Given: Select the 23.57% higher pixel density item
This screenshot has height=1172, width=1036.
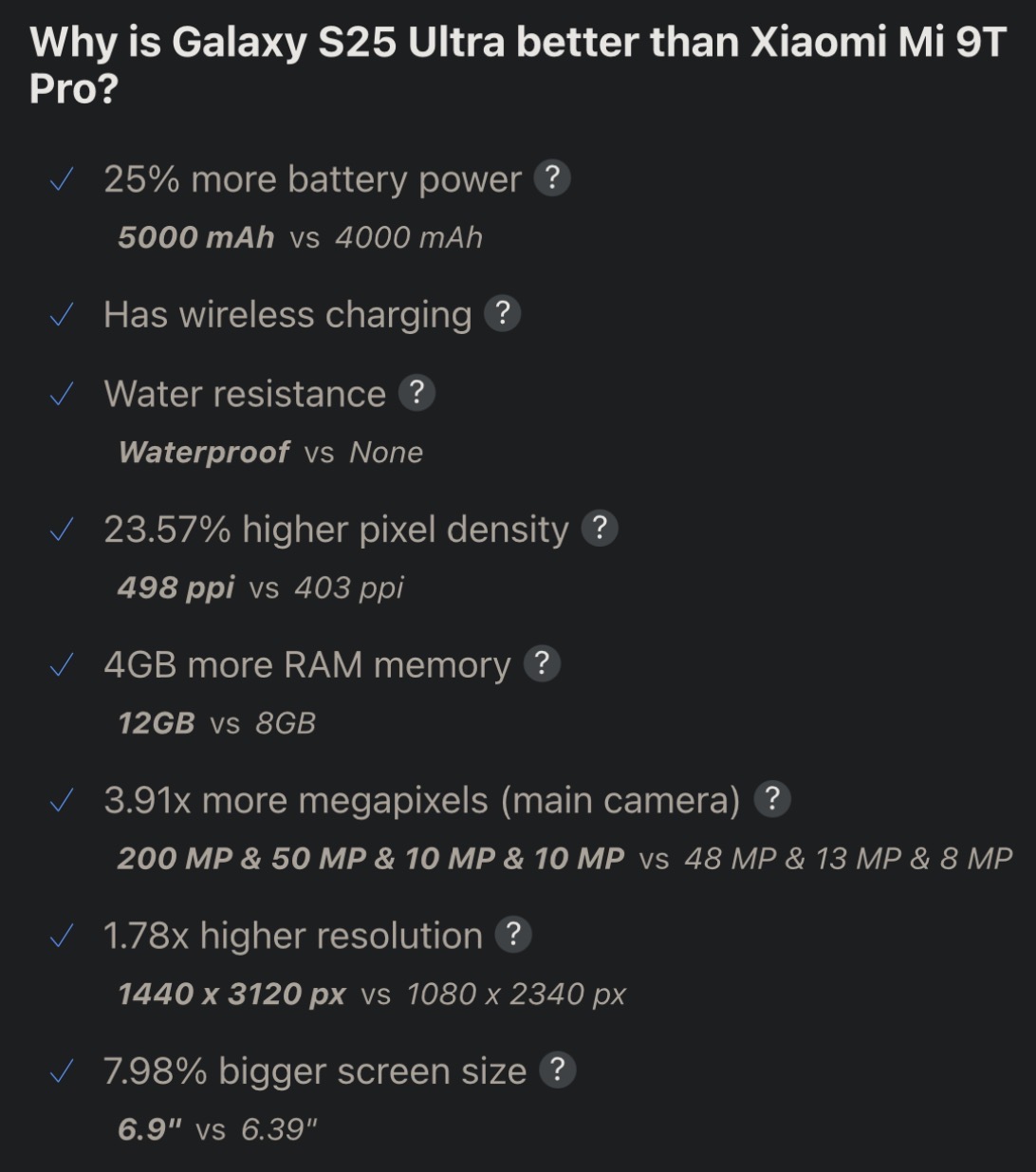Looking at the screenshot, I should [x=336, y=530].
